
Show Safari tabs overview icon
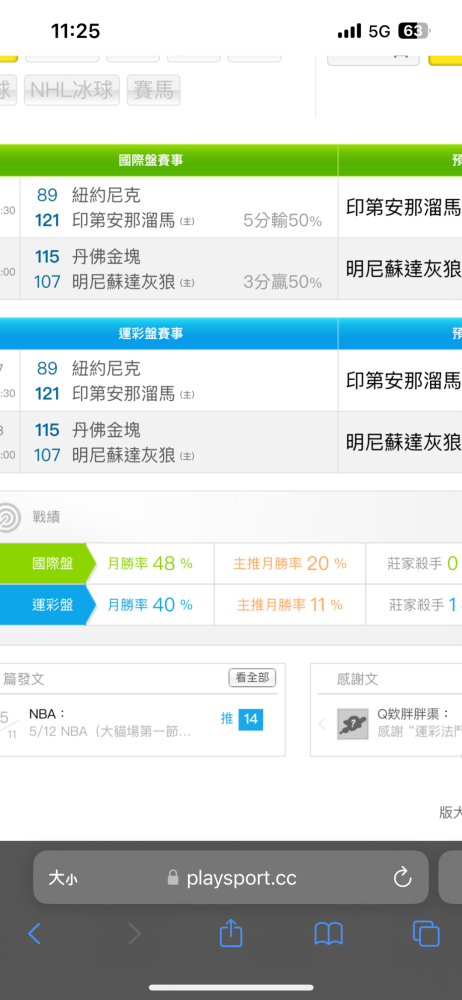click(x=426, y=934)
